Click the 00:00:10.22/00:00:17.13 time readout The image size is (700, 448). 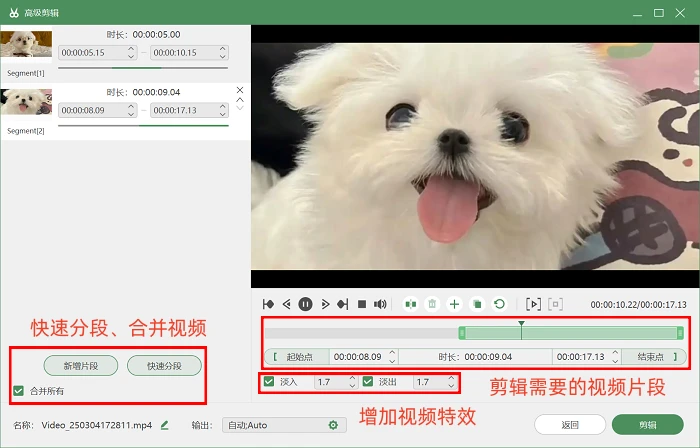(638, 305)
